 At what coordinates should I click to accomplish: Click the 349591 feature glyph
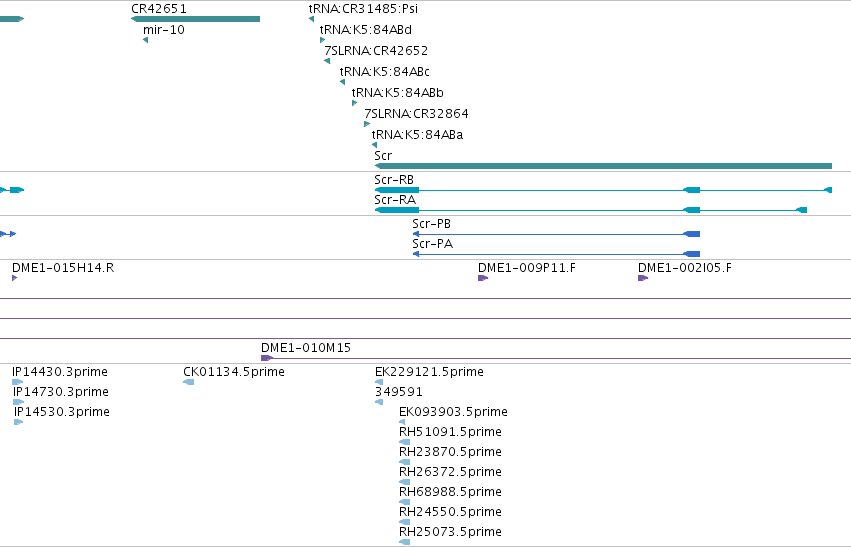(x=379, y=402)
